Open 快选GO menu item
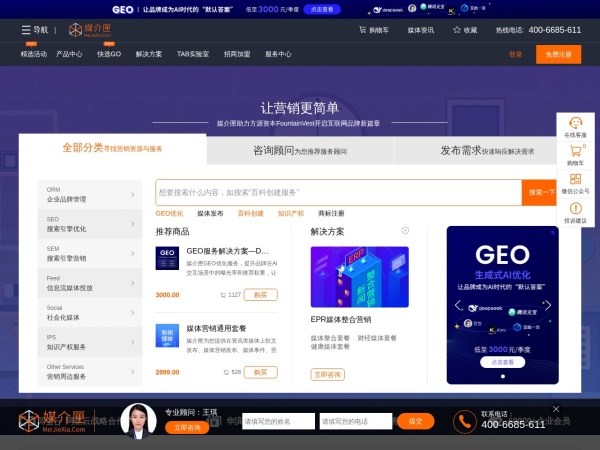The image size is (600, 450). (109, 54)
